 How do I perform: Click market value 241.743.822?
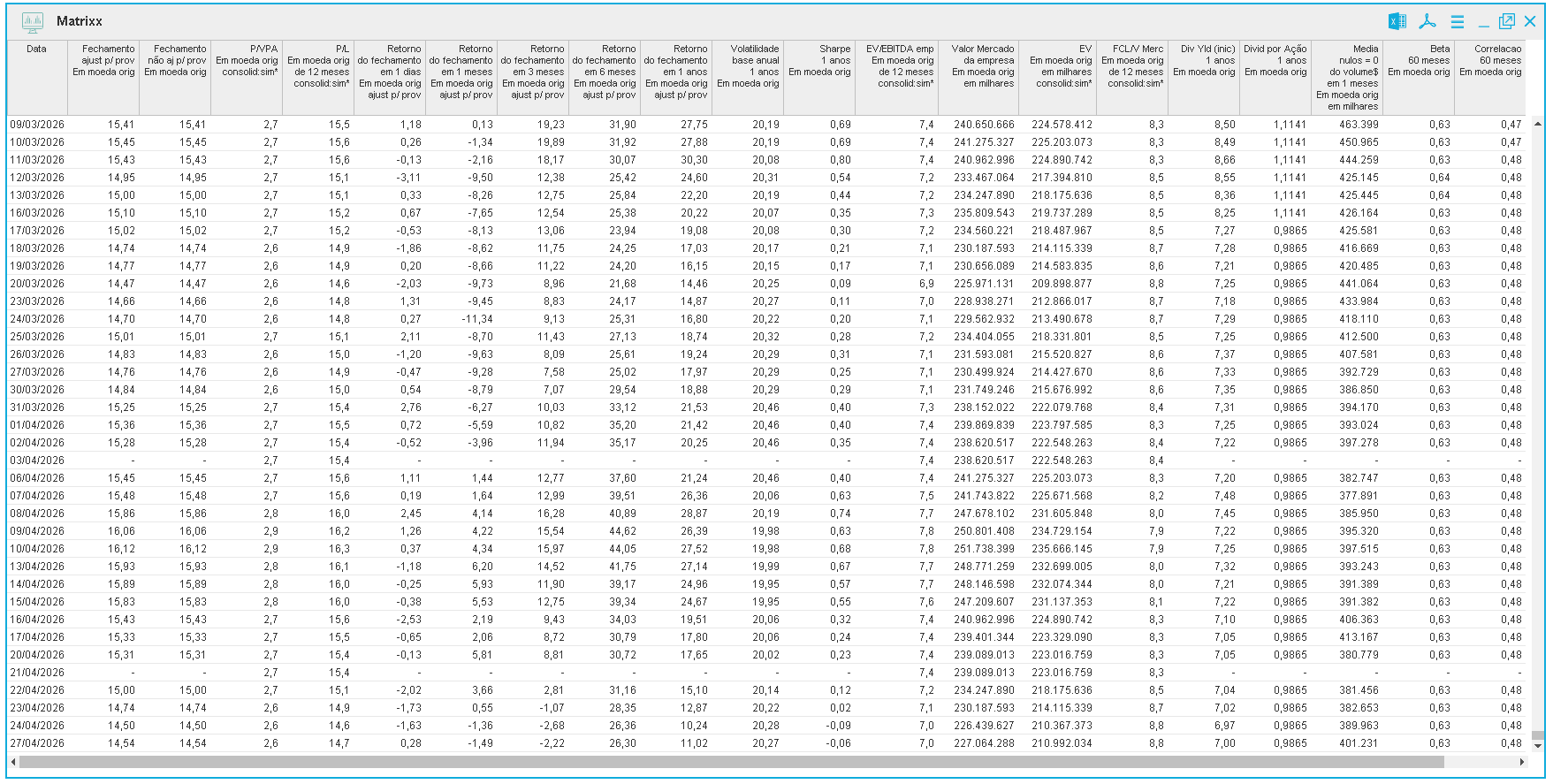[984, 496]
